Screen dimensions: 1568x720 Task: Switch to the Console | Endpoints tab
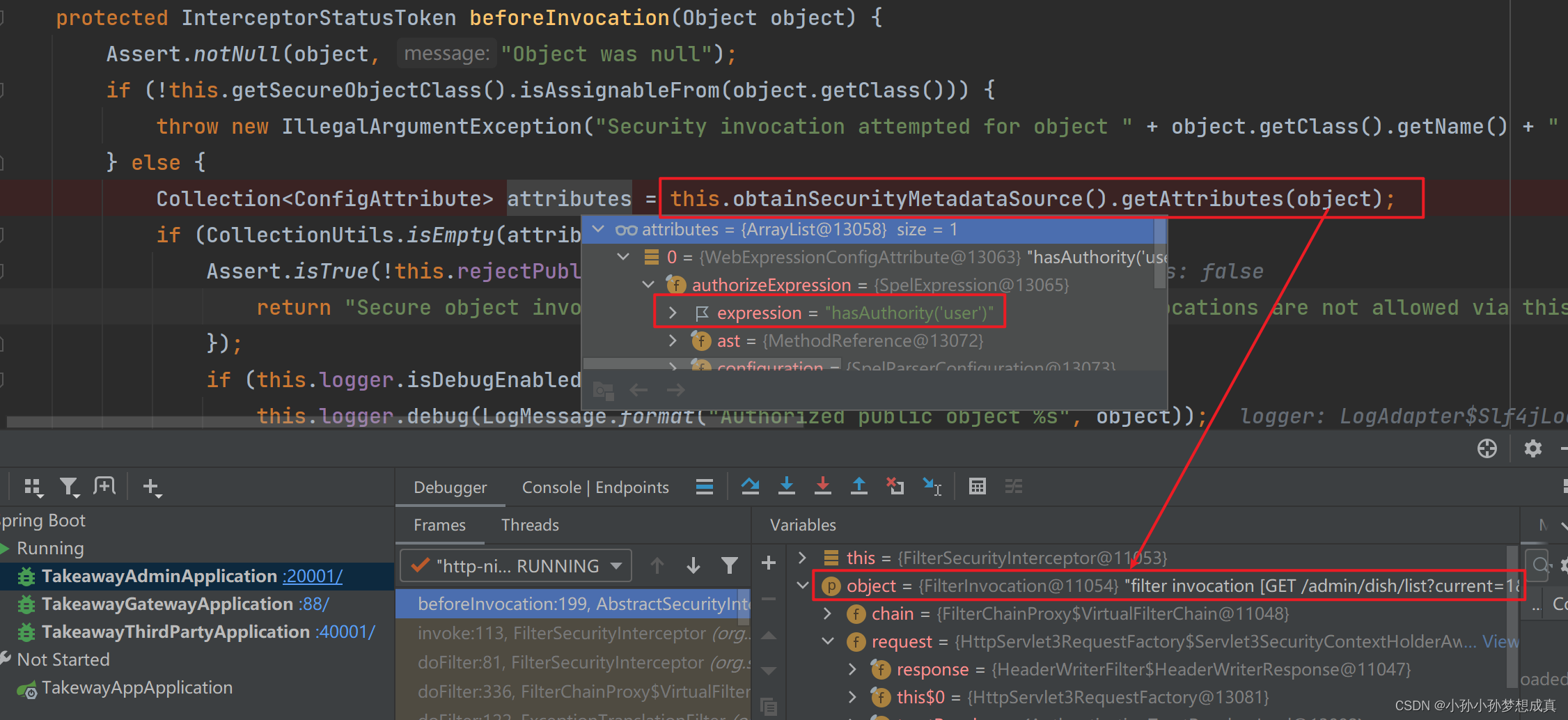click(x=595, y=487)
